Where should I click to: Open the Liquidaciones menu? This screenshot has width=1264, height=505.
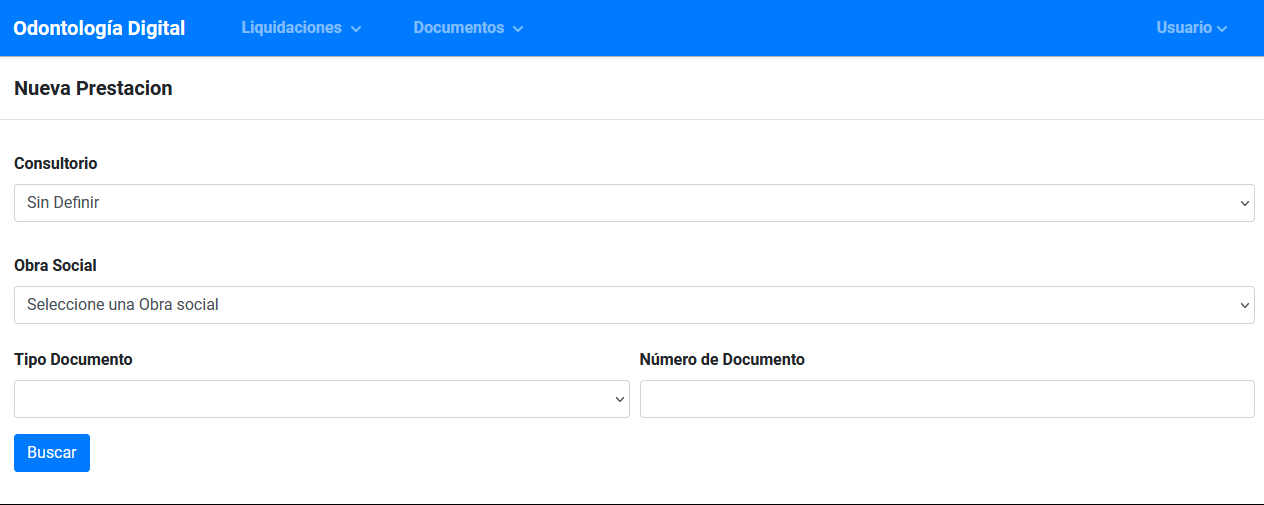coord(292,28)
